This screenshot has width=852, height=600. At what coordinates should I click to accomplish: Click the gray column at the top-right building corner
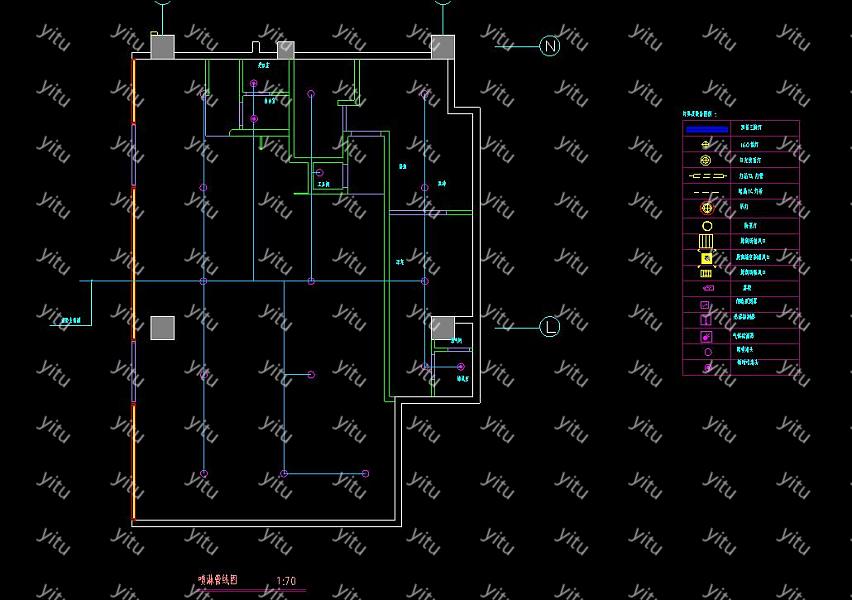click(x=442, y=46)
